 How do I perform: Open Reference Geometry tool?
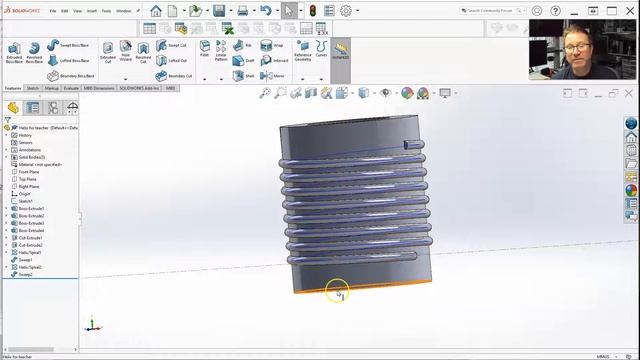(303, 51)
